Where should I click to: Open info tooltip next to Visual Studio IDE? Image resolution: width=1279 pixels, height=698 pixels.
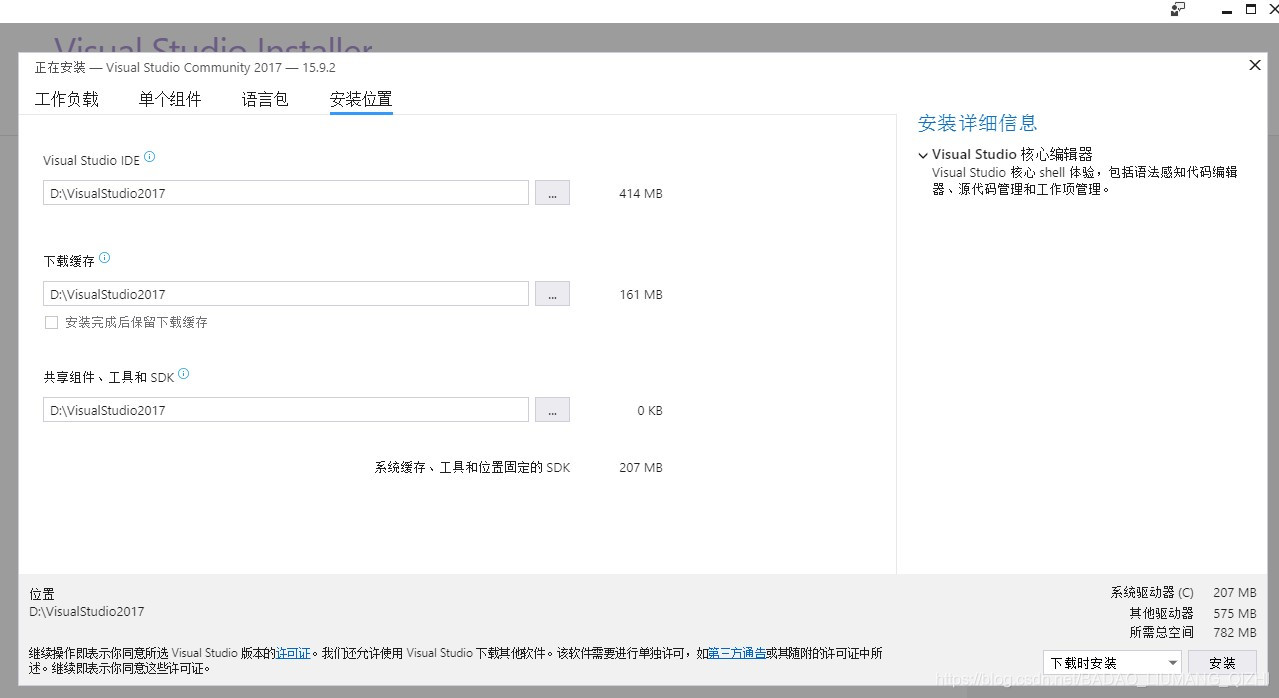150,157
